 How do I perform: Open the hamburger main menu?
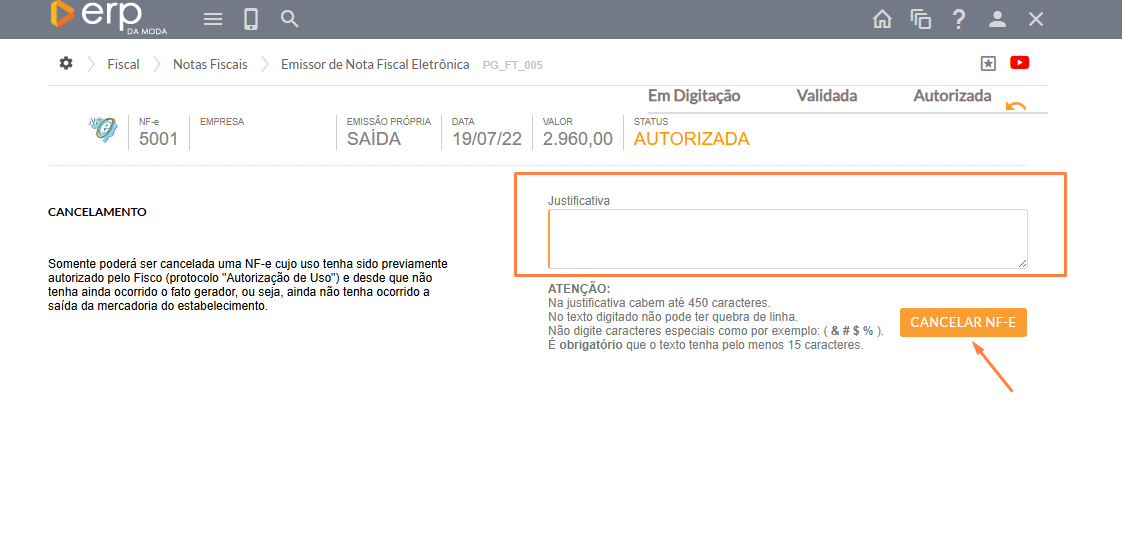(x=213, y=19)
